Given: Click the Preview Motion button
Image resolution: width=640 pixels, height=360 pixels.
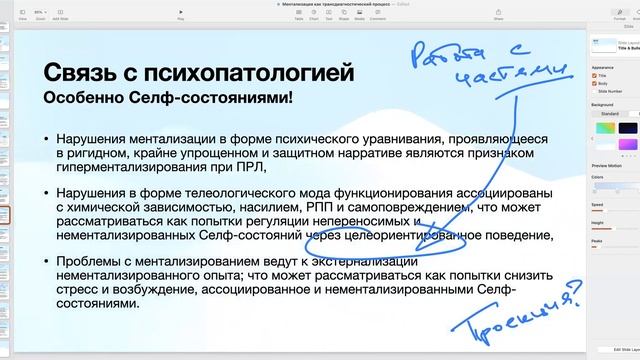Looking at the screenshot, I should coord(607,166).
